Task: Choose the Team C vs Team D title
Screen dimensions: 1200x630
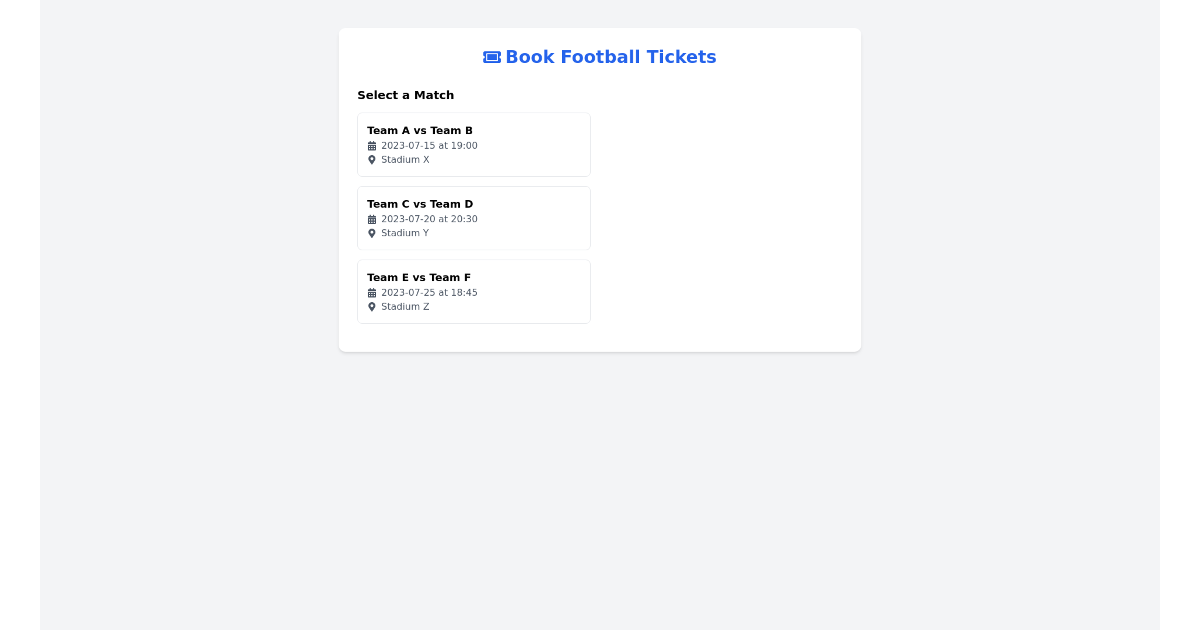Action: (419, 204)
